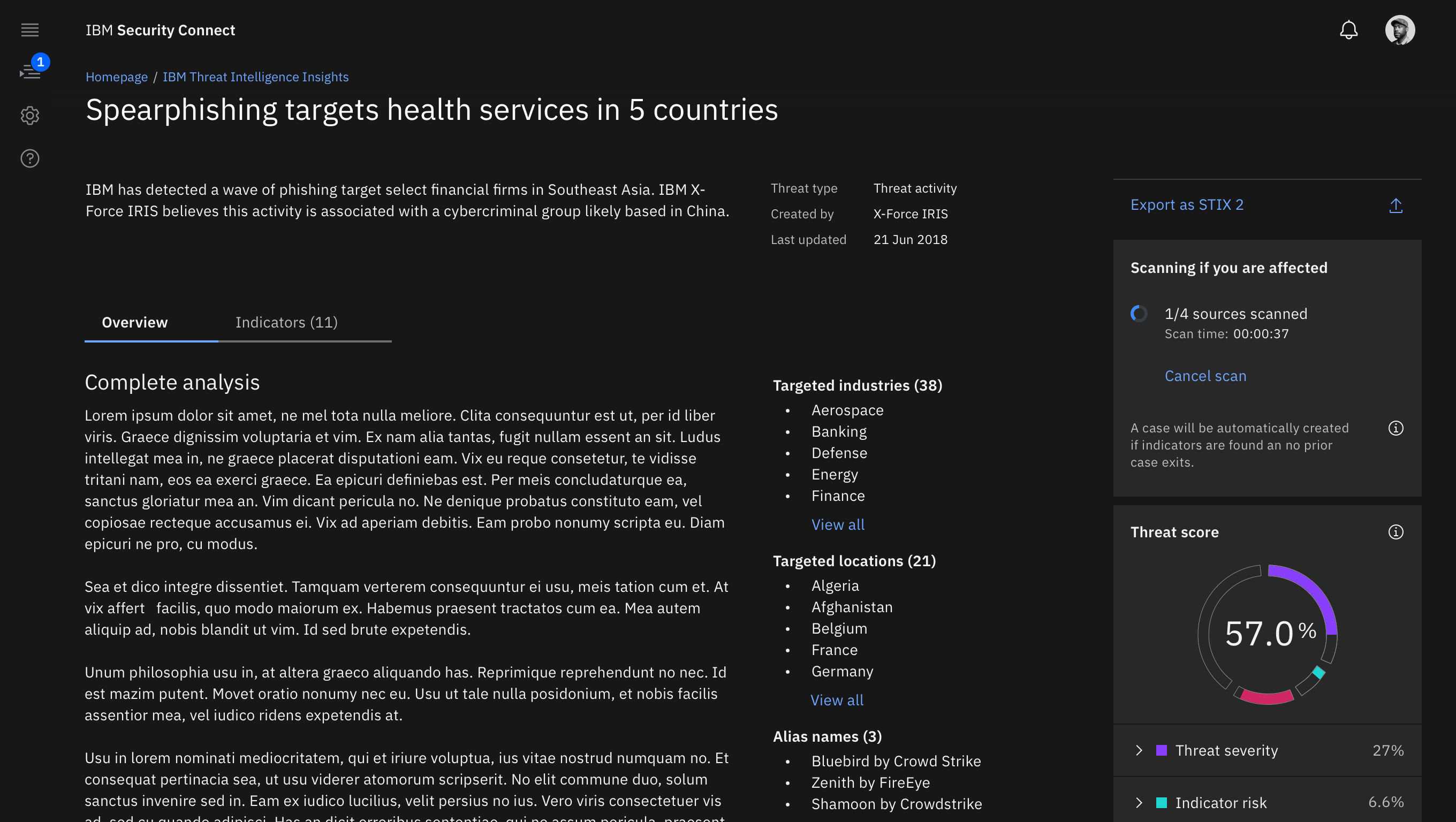Image resolution: width=1456 pixels, height=822 pixels.
Task: Go to Homepage breadcrumb
Action: (x=117, y=77)
